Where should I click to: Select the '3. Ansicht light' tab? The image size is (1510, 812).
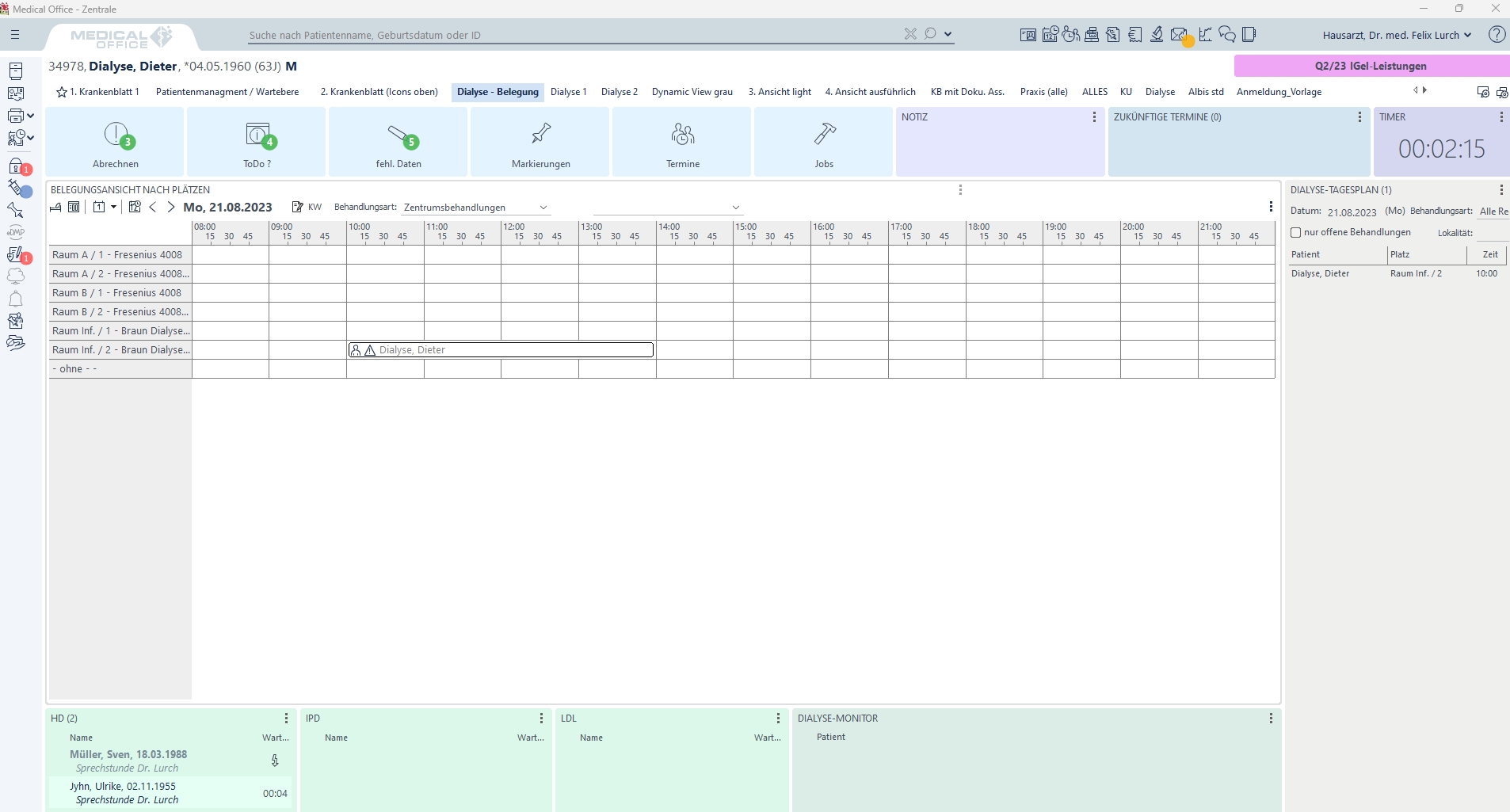point(780,92)
